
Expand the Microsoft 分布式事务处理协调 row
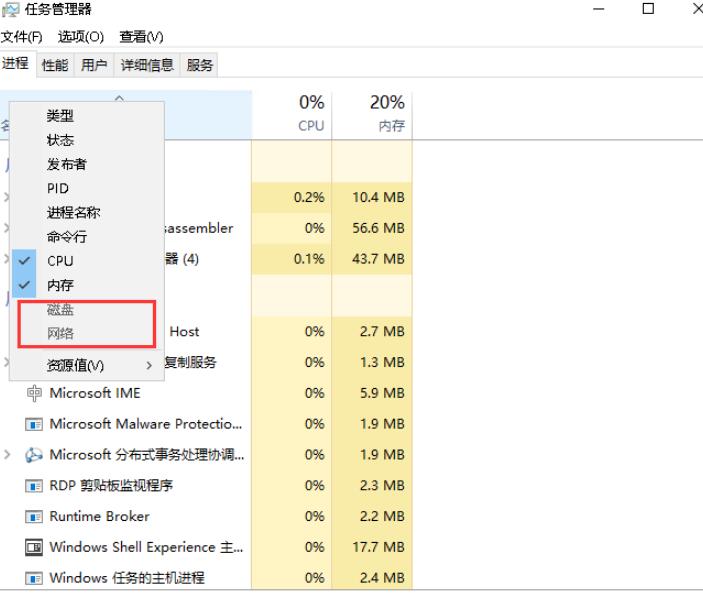pyautogui.click(x=7, y=455)
